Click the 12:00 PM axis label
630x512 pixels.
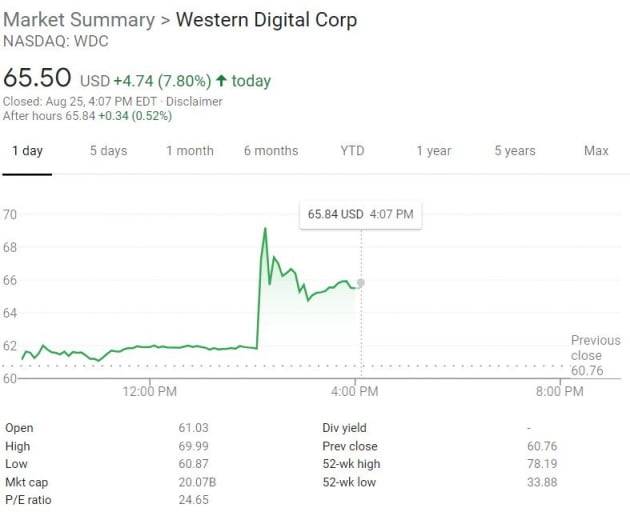tap(150, 392)
